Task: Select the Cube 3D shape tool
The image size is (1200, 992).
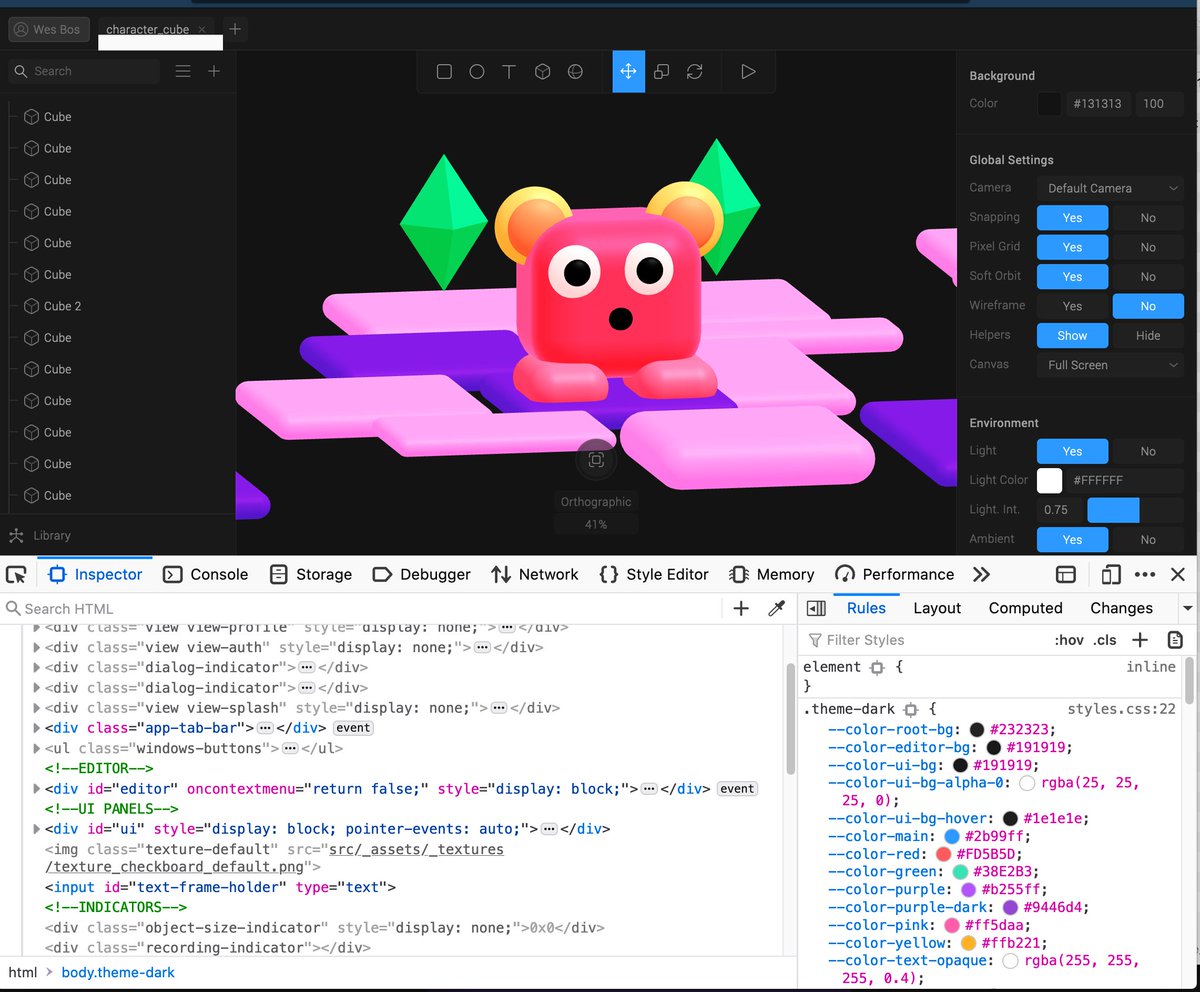Action: tap(542, 71)
